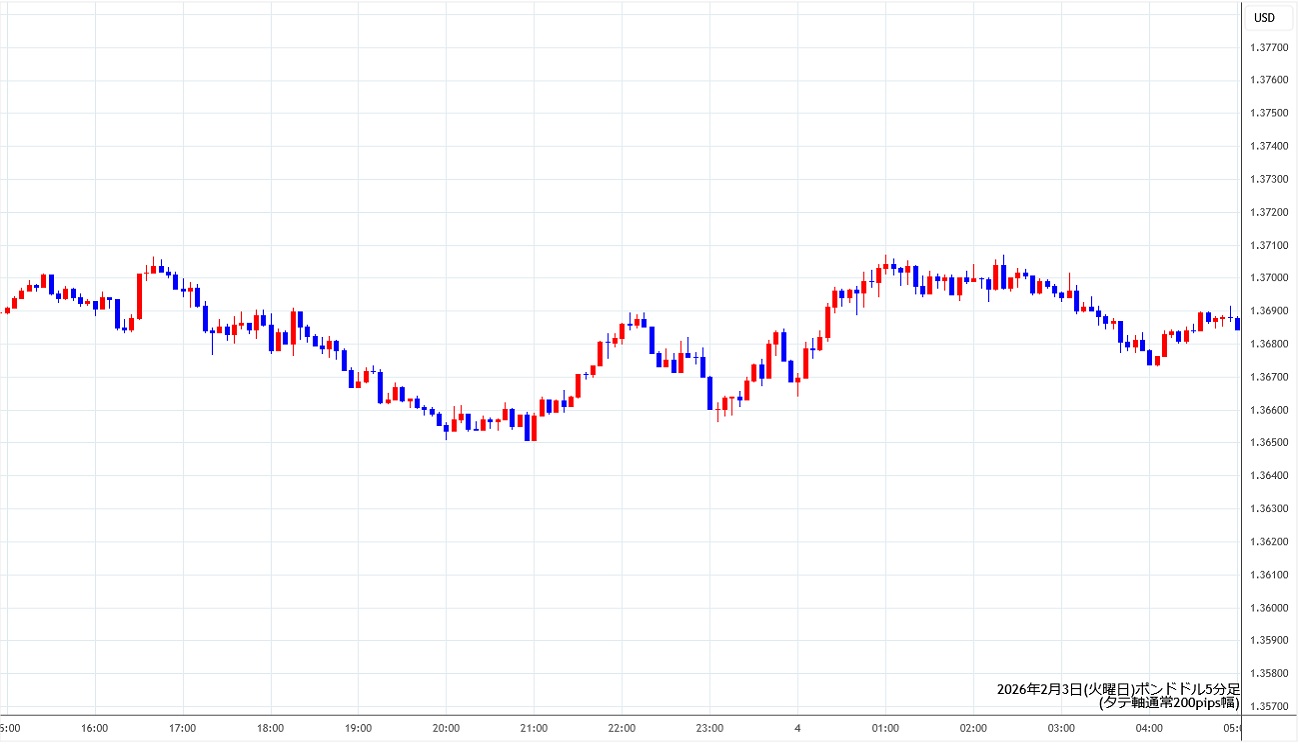Click the 16:00 time axis label
The height and width of the screenshot is (745, 1300).
(95, 728)
